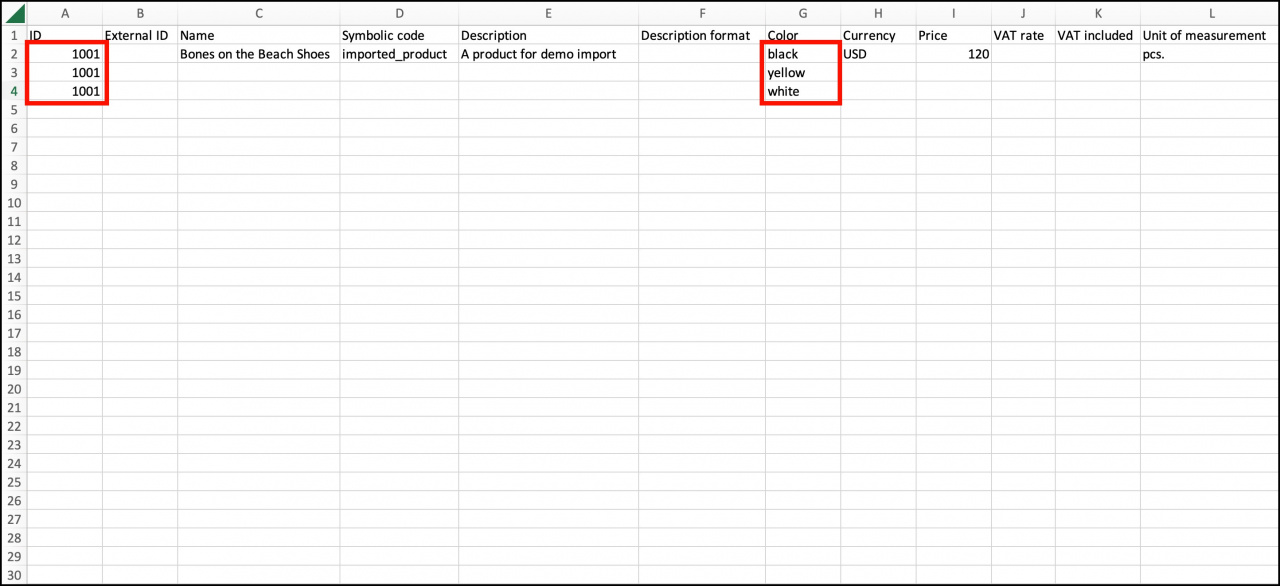Image resolution: width=1280 pixels, height=586 pixels.
Task: Click the "Description format" cell
Action: coord(702,35)
